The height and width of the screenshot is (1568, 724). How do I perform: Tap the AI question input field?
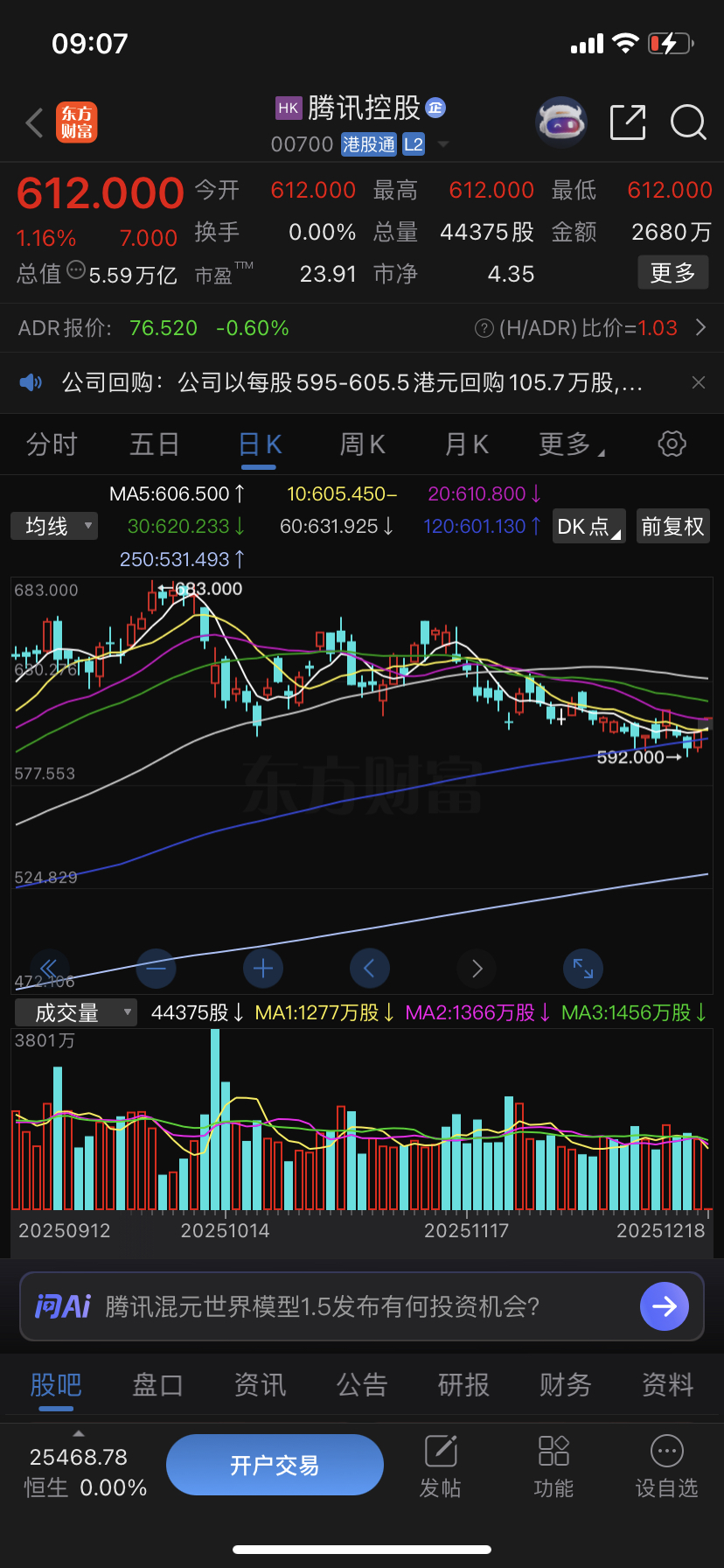362,1306
